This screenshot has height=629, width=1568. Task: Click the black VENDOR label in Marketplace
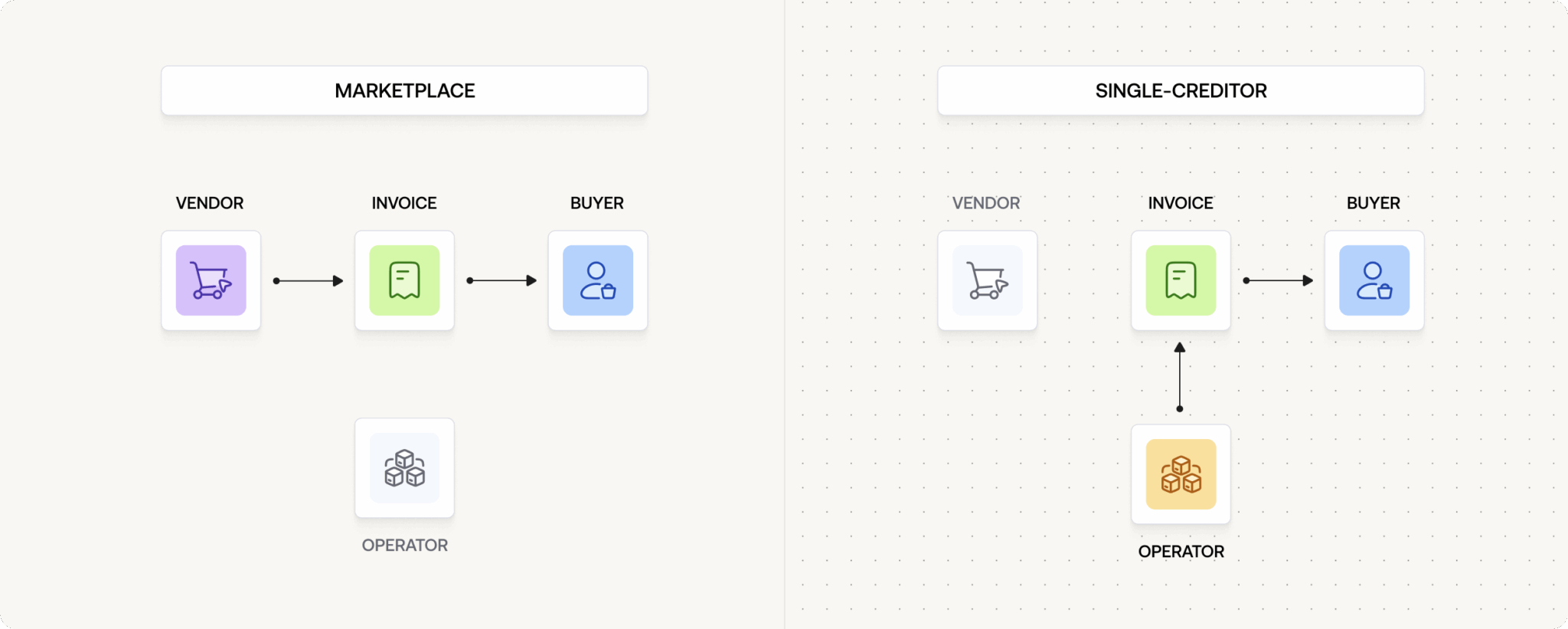pos(210,203)
